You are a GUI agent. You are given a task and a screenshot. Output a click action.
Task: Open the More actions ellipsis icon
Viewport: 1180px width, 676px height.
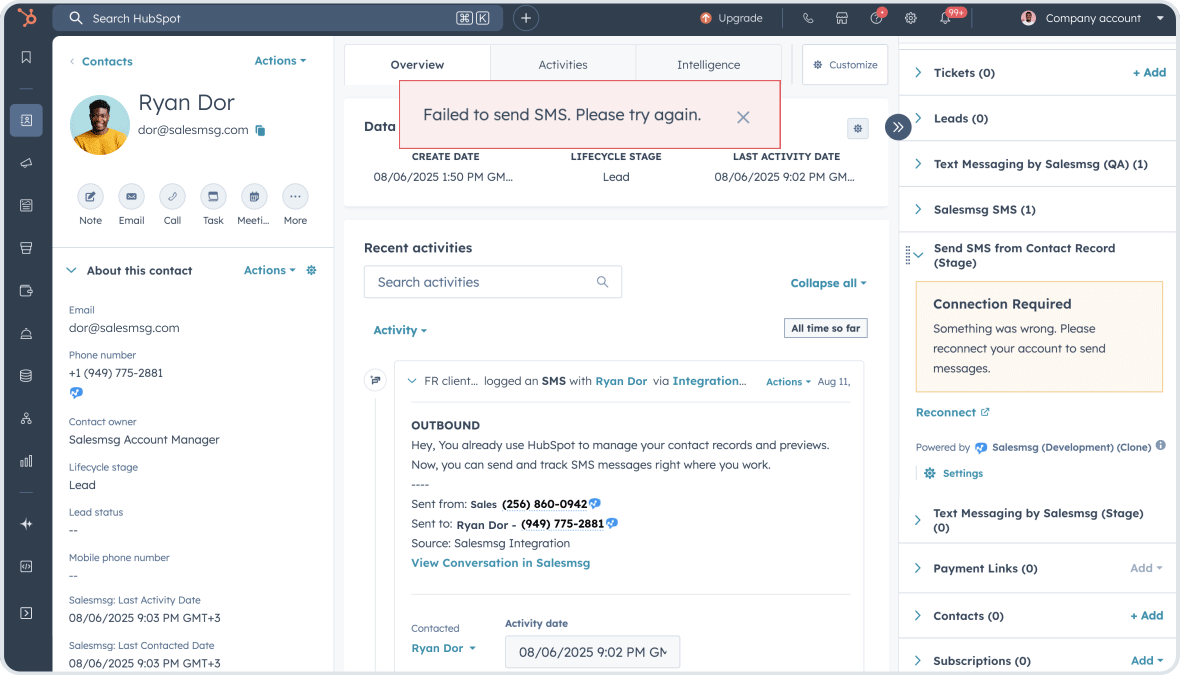click(x=295, y=196)
